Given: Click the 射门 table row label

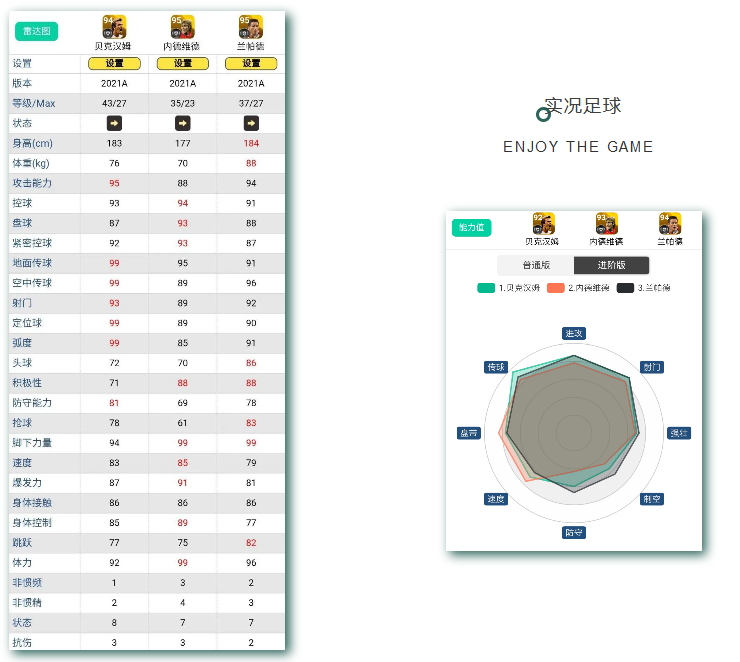Looking at the screenshot, I should (22, 303).
